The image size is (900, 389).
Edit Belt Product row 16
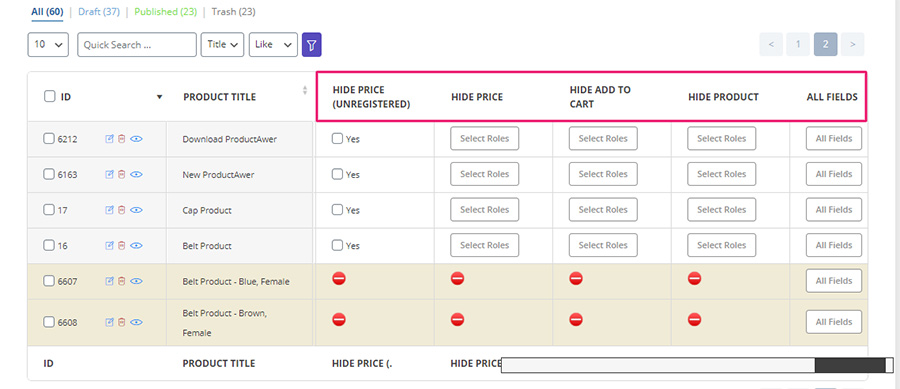pos(110,246)
